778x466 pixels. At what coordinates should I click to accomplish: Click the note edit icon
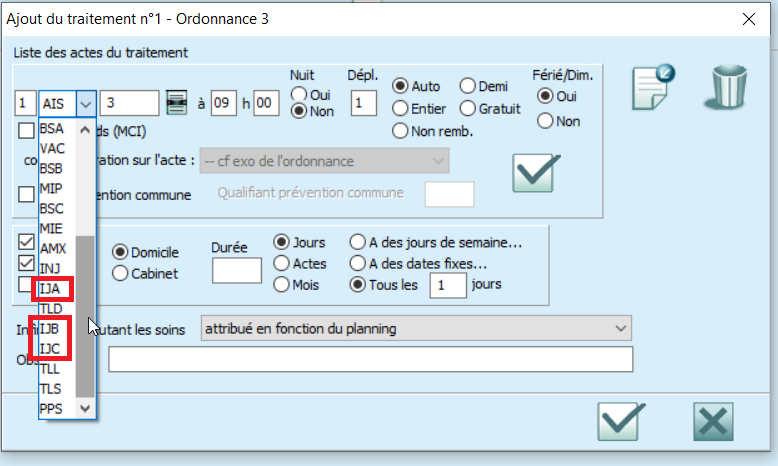point(655,89)
